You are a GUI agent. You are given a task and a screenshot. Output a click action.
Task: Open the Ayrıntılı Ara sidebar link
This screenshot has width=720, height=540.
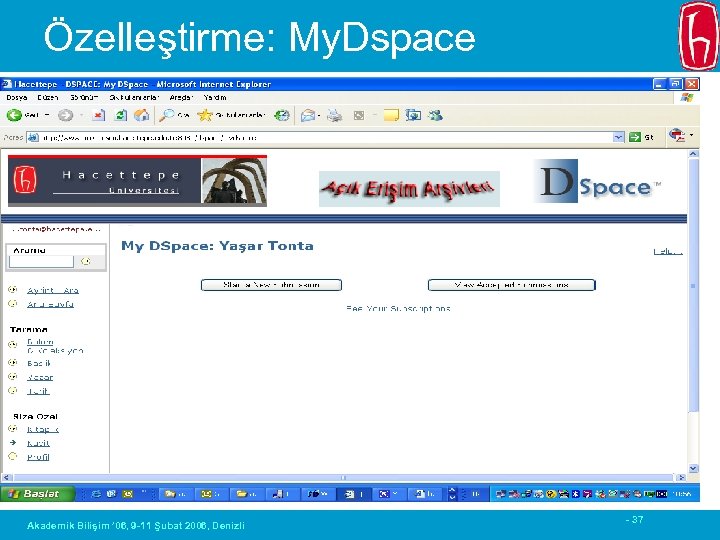click(x=53, y=290)
